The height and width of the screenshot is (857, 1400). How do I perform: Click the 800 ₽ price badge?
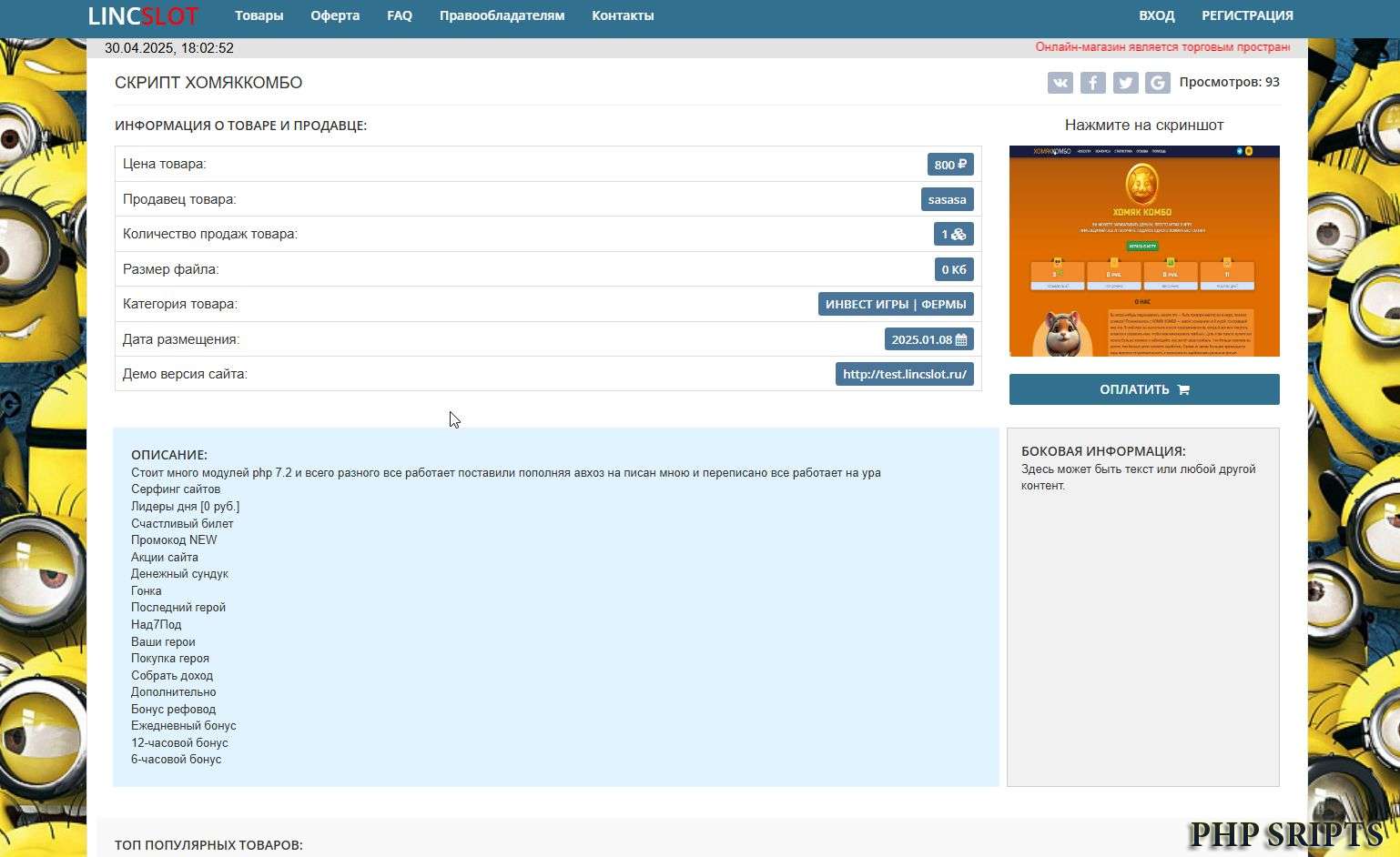click(949, 165)
